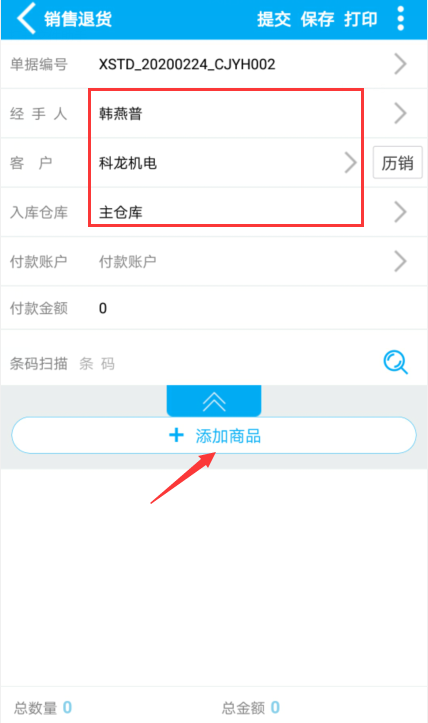
Task: Print the return order via 打印
Action: point(361,19)
